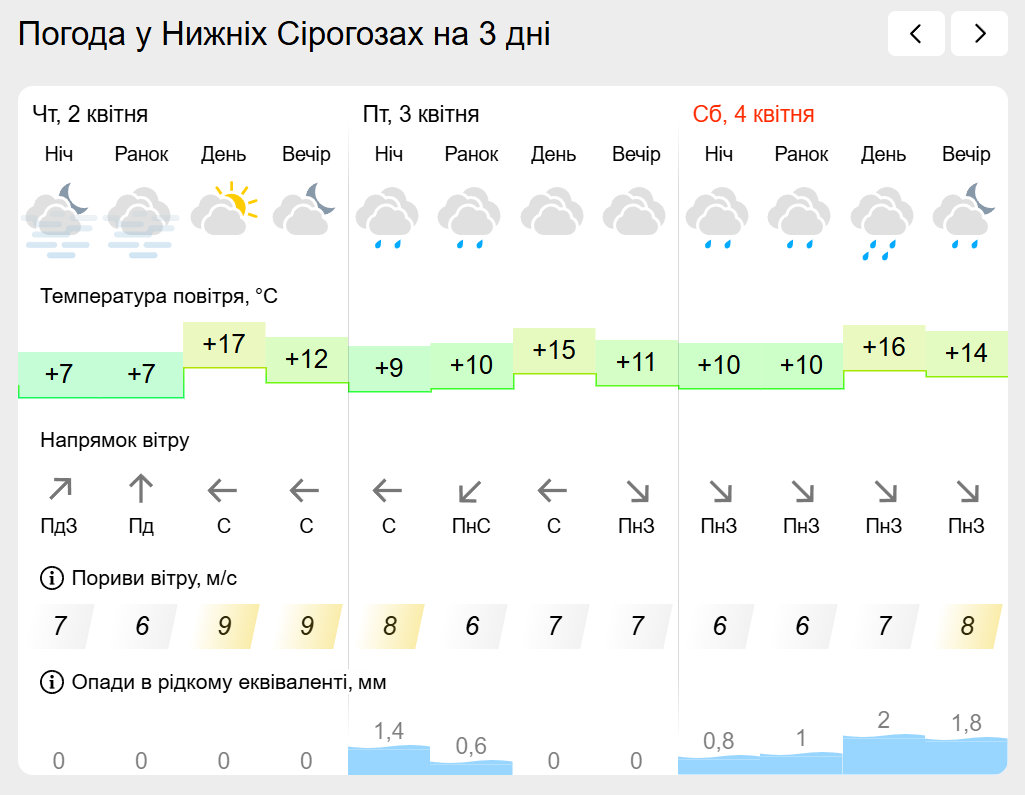This screenshot has width=1025, height=795.
Task: Select the Thursday, 2 April heading
Action: tap(90, 114)
